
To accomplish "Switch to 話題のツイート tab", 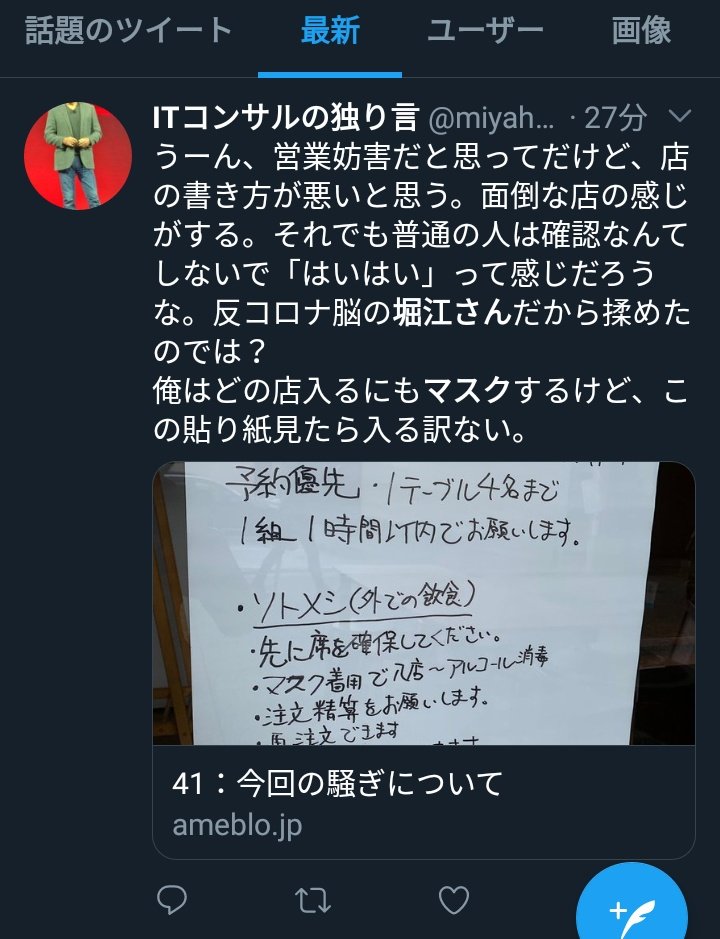I will 129,31.
